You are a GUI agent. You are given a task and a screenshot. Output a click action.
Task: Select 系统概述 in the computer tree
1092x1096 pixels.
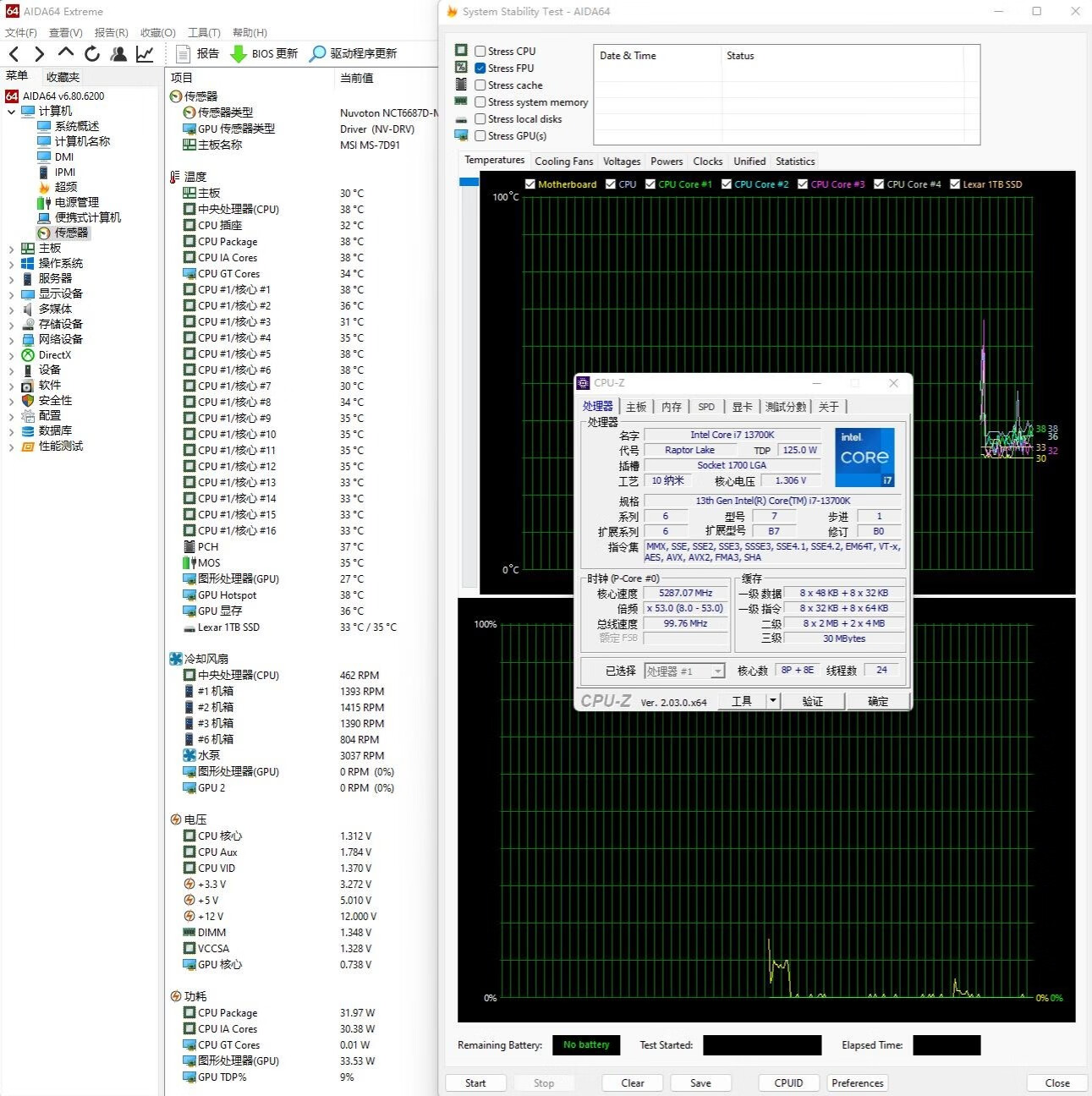coord(76,126)
